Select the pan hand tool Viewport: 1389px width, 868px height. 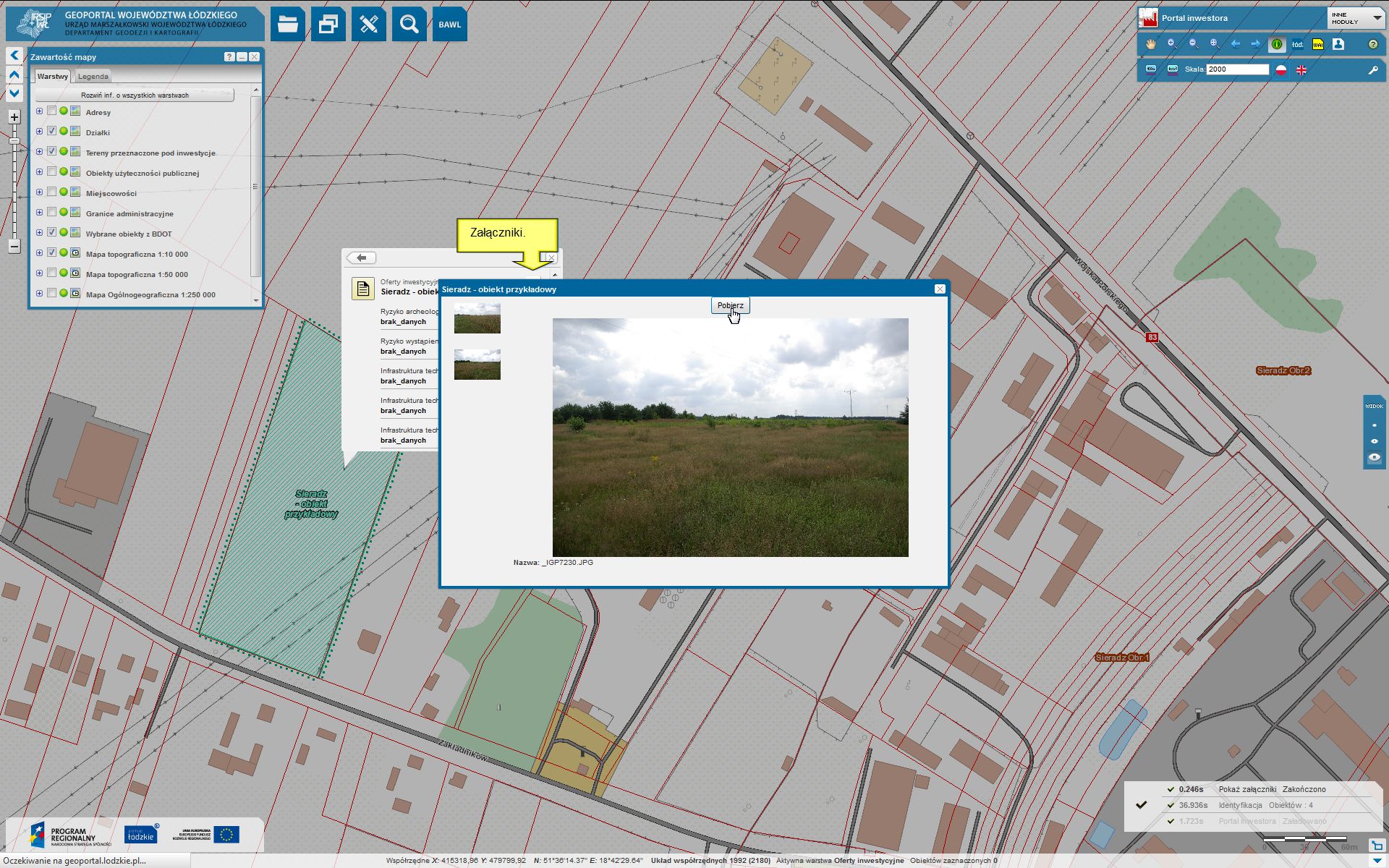tap(1151, 44)
